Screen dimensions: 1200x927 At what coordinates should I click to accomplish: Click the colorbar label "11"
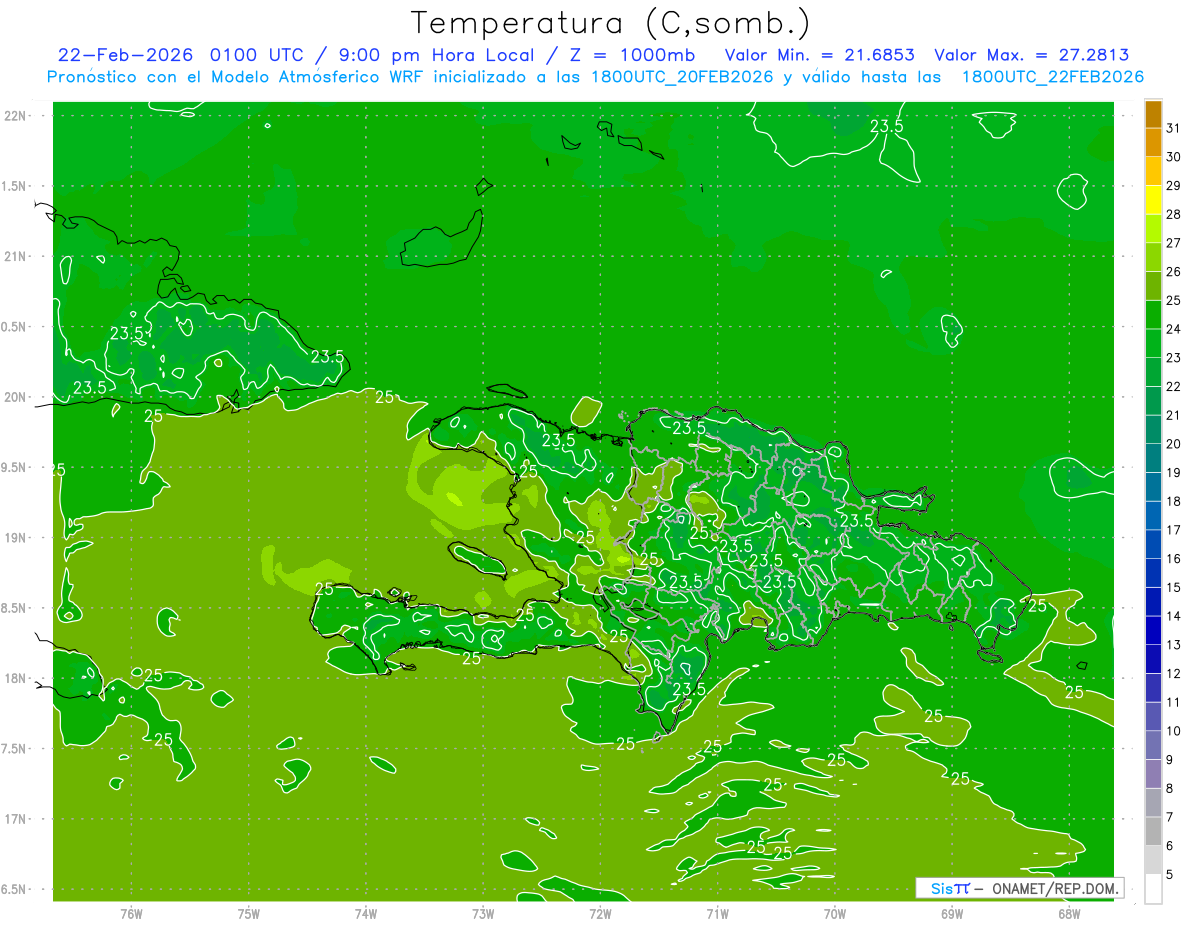[1174, 702]
